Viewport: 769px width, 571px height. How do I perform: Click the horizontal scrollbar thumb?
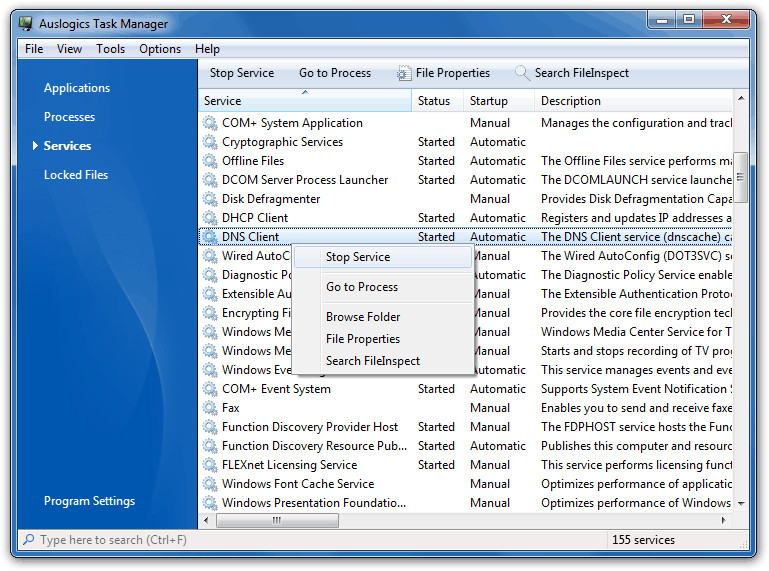coord(277,520)
